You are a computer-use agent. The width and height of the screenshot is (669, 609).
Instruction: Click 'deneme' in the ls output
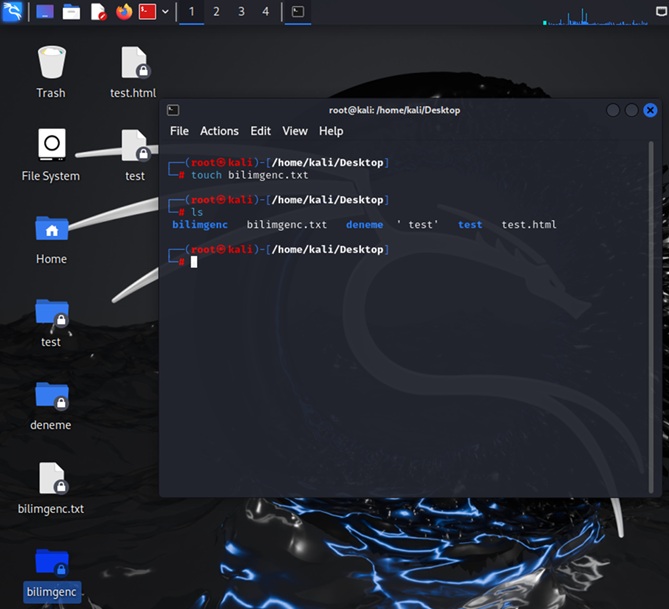364,224
